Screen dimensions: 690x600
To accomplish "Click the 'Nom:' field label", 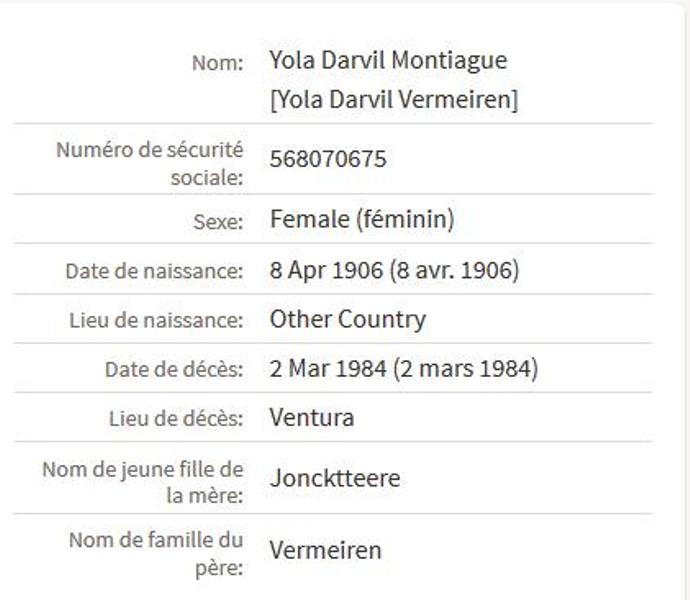I will point(217,63).
